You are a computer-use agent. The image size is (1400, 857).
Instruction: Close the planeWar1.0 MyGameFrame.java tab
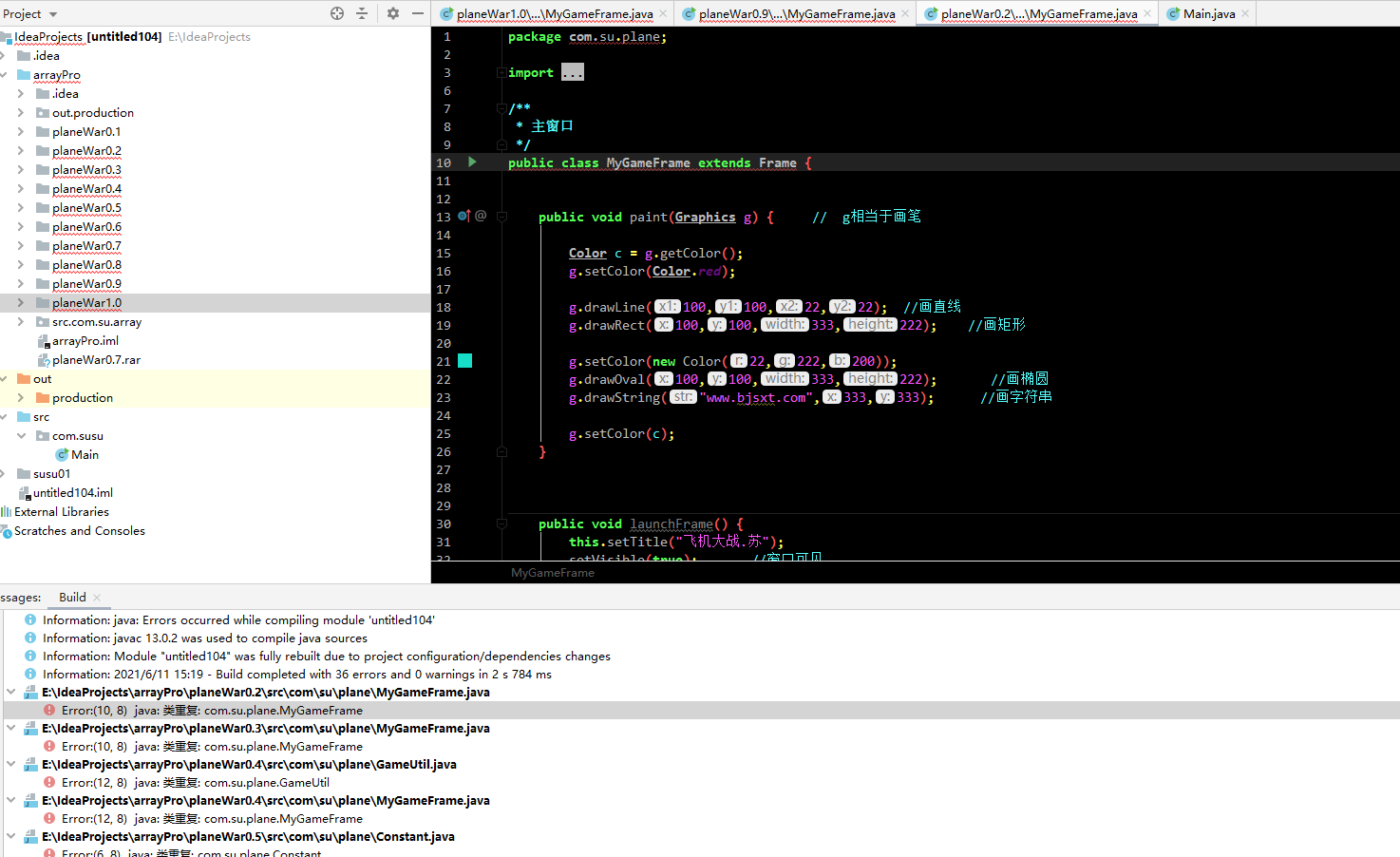coord(664,13)
